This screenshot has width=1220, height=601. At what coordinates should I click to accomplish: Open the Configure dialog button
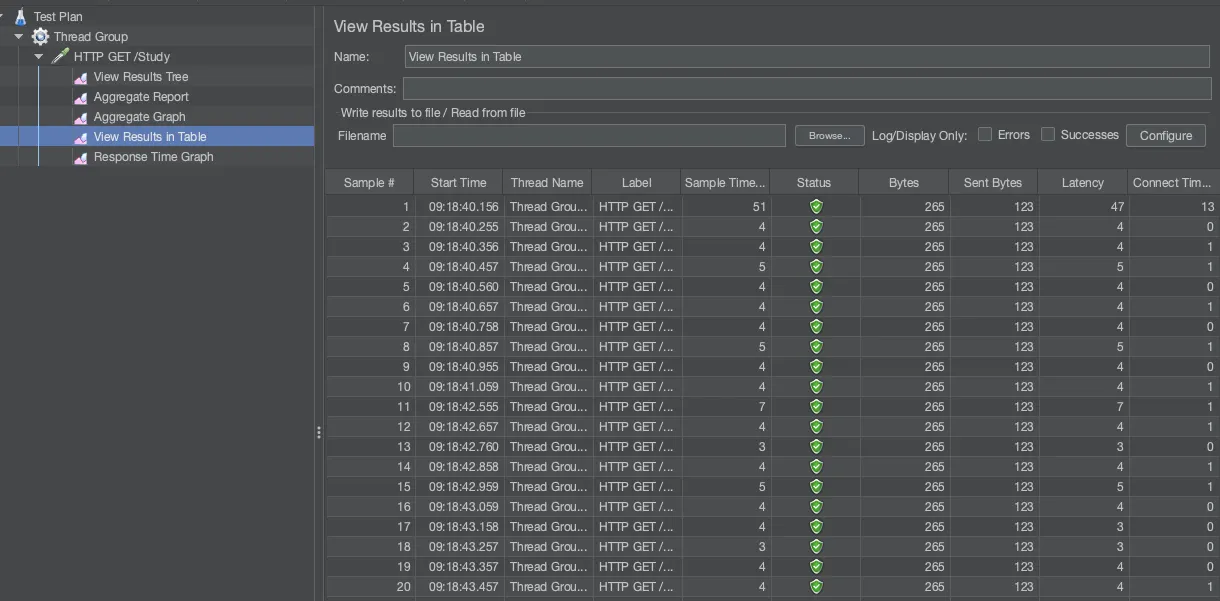pos(1165,135)
